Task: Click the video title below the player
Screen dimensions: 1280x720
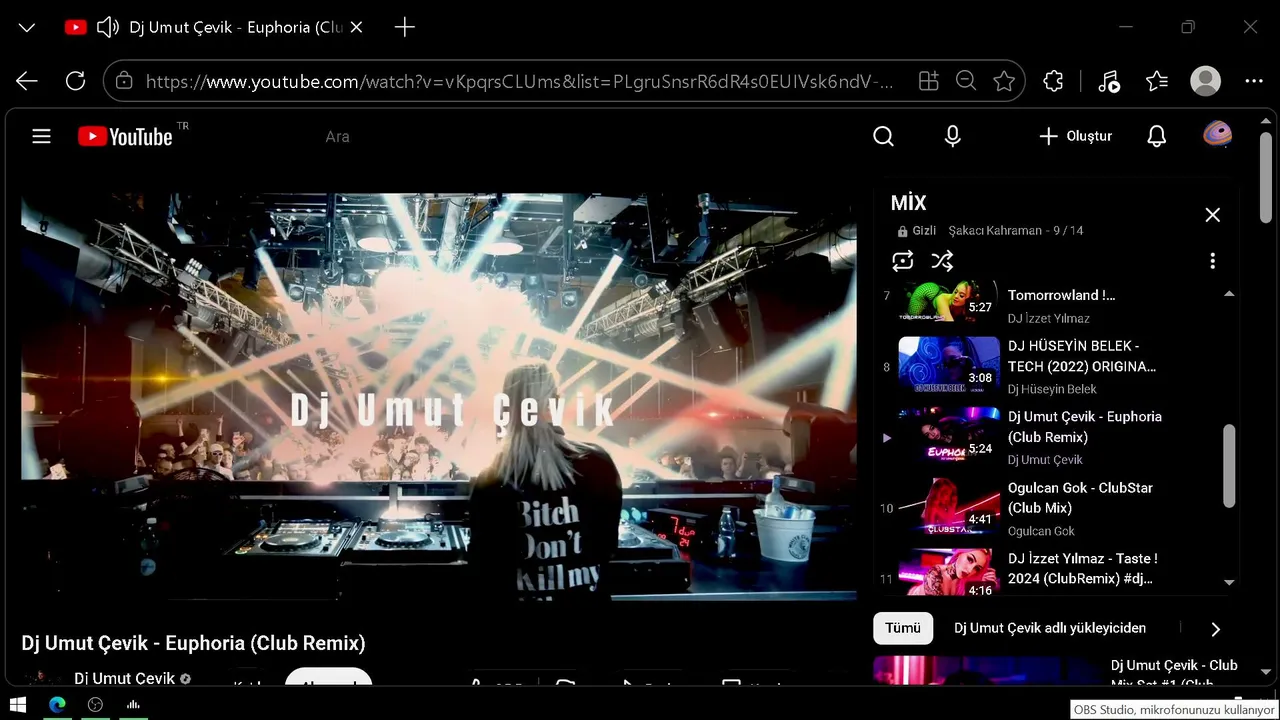Action: 193,643
